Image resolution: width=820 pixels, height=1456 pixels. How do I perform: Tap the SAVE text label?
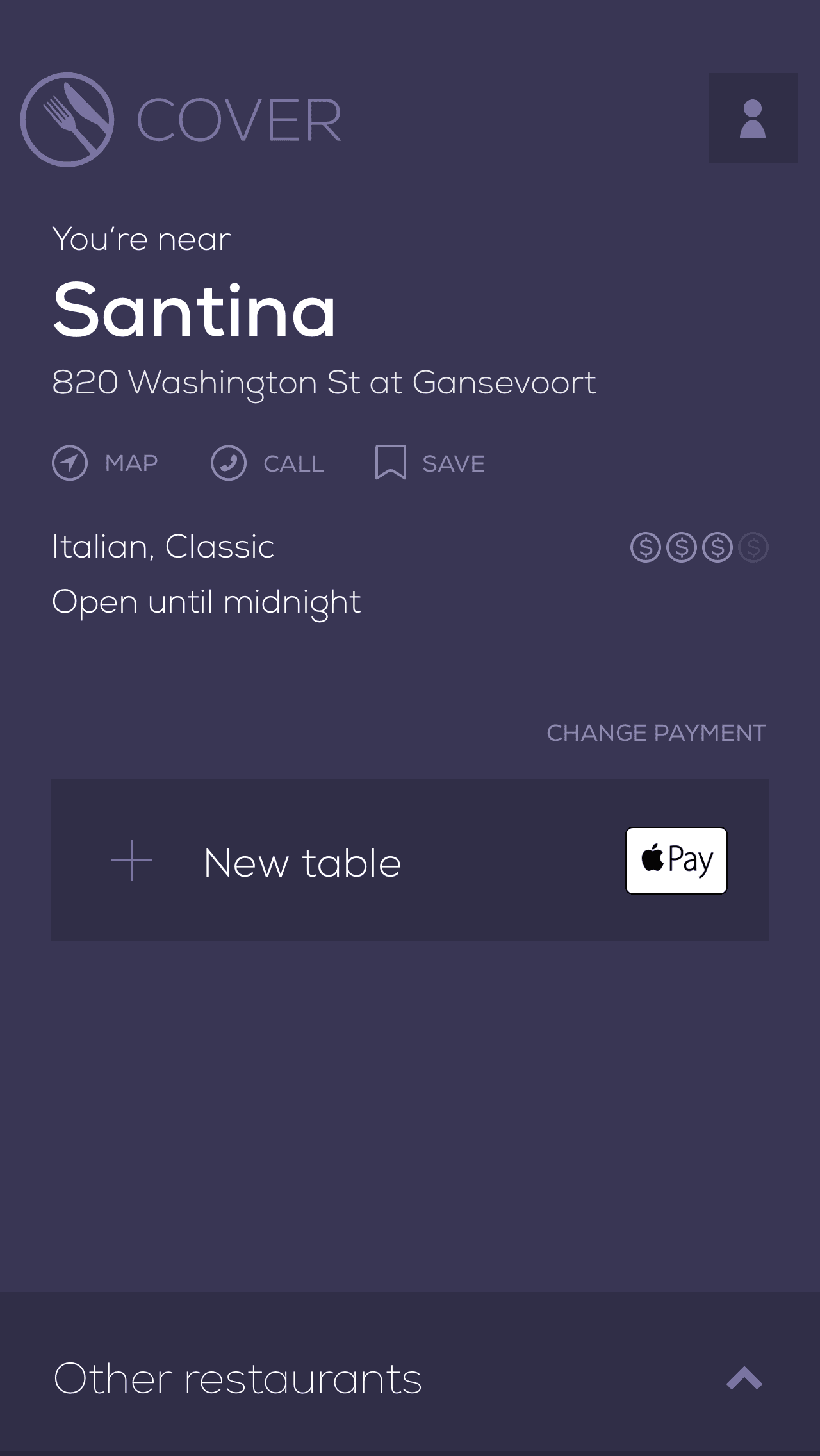click(454, 463)
